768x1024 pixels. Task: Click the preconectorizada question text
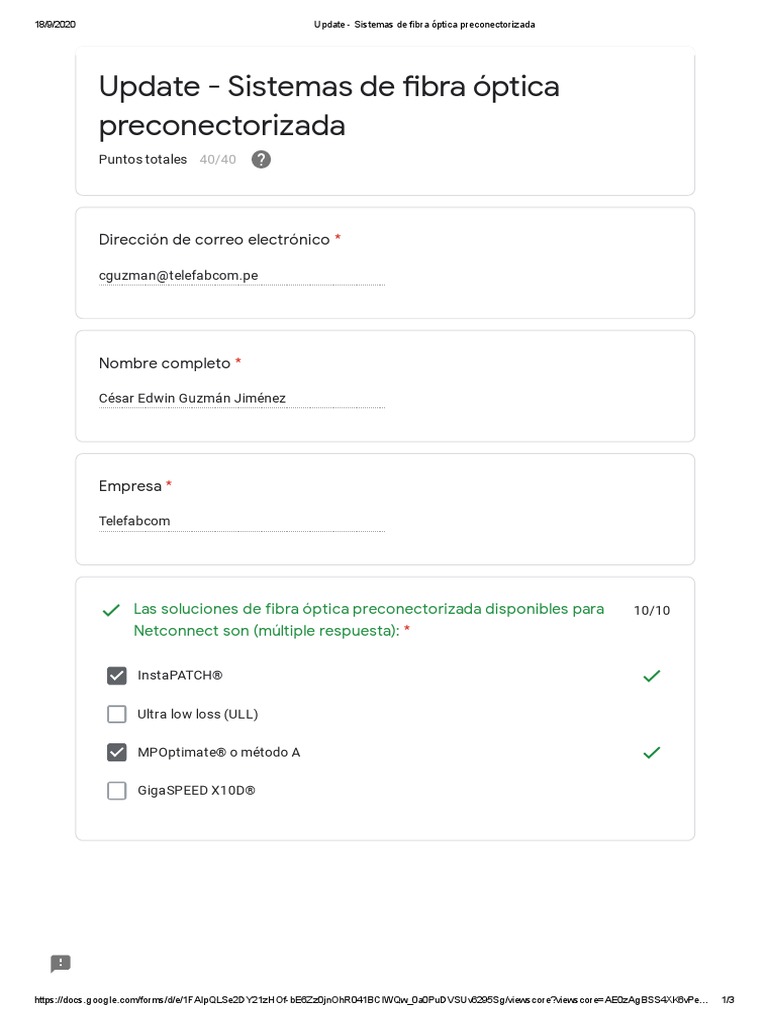pos(369,620)
